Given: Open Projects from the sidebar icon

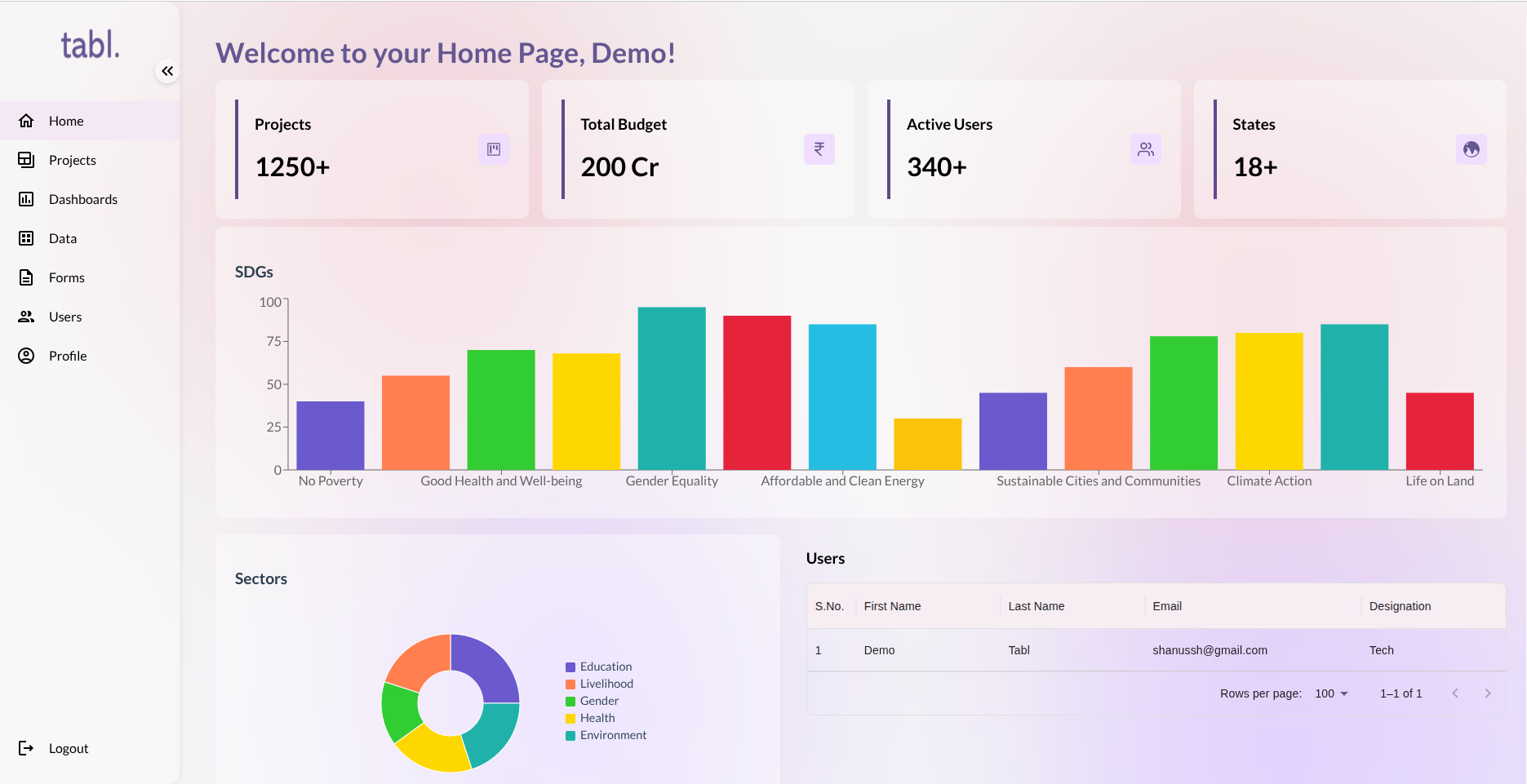Looking at the screenshot, I should tap(26, 160).
